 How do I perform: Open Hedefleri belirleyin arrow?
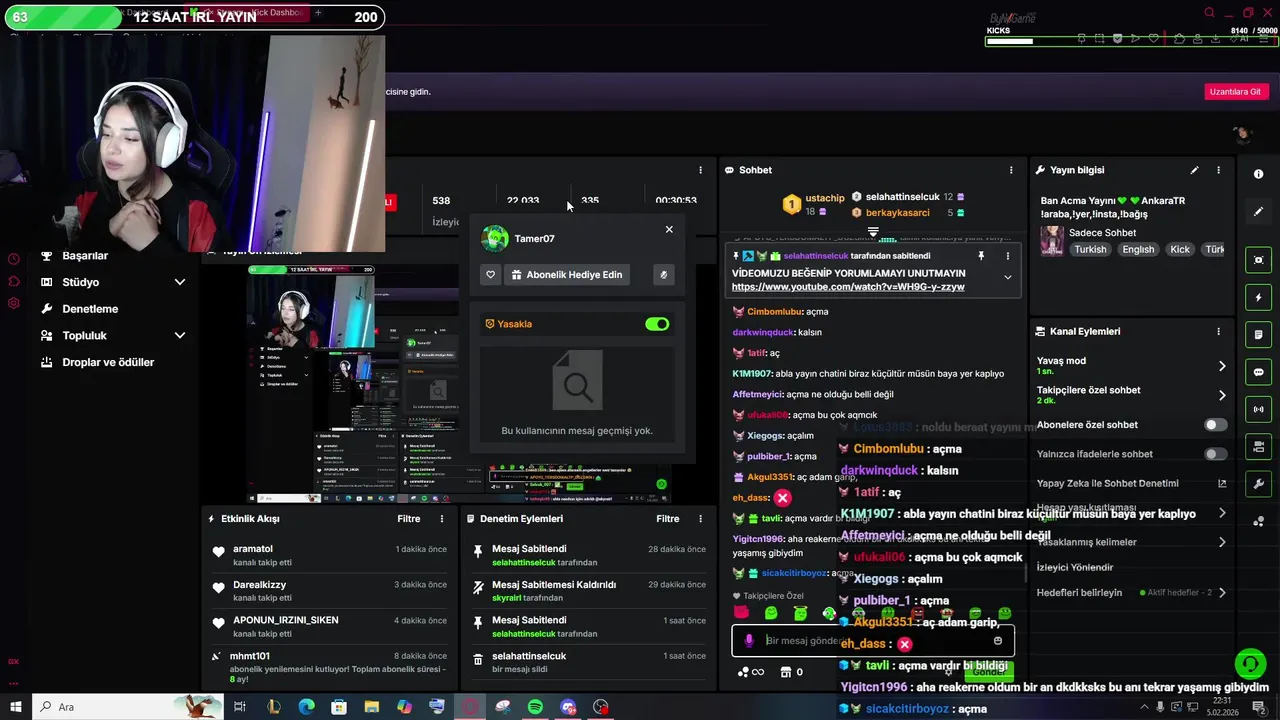coord(1222,593)
